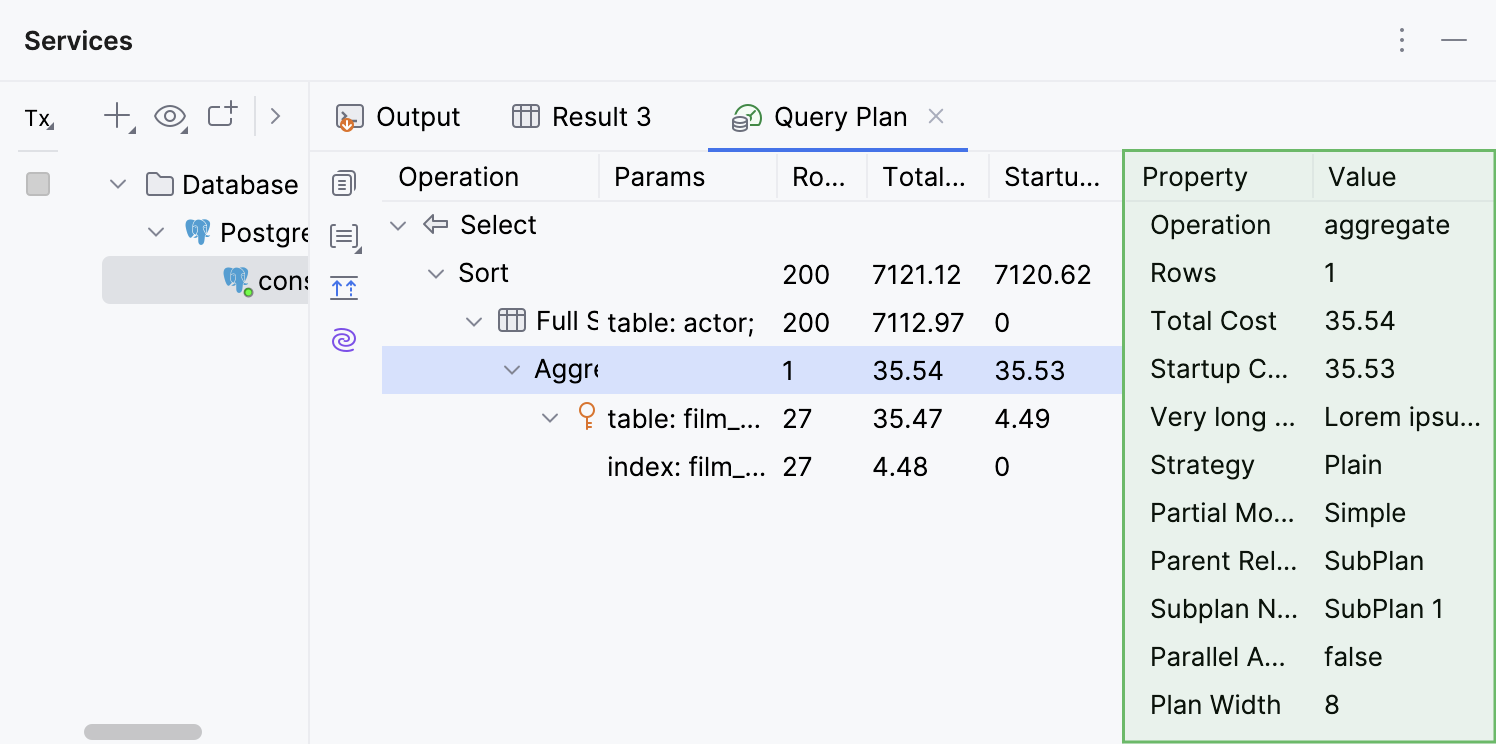Close the Query Plan tab
The width and height of the screenshot is (1496, 744).
[x=935, y=116]
